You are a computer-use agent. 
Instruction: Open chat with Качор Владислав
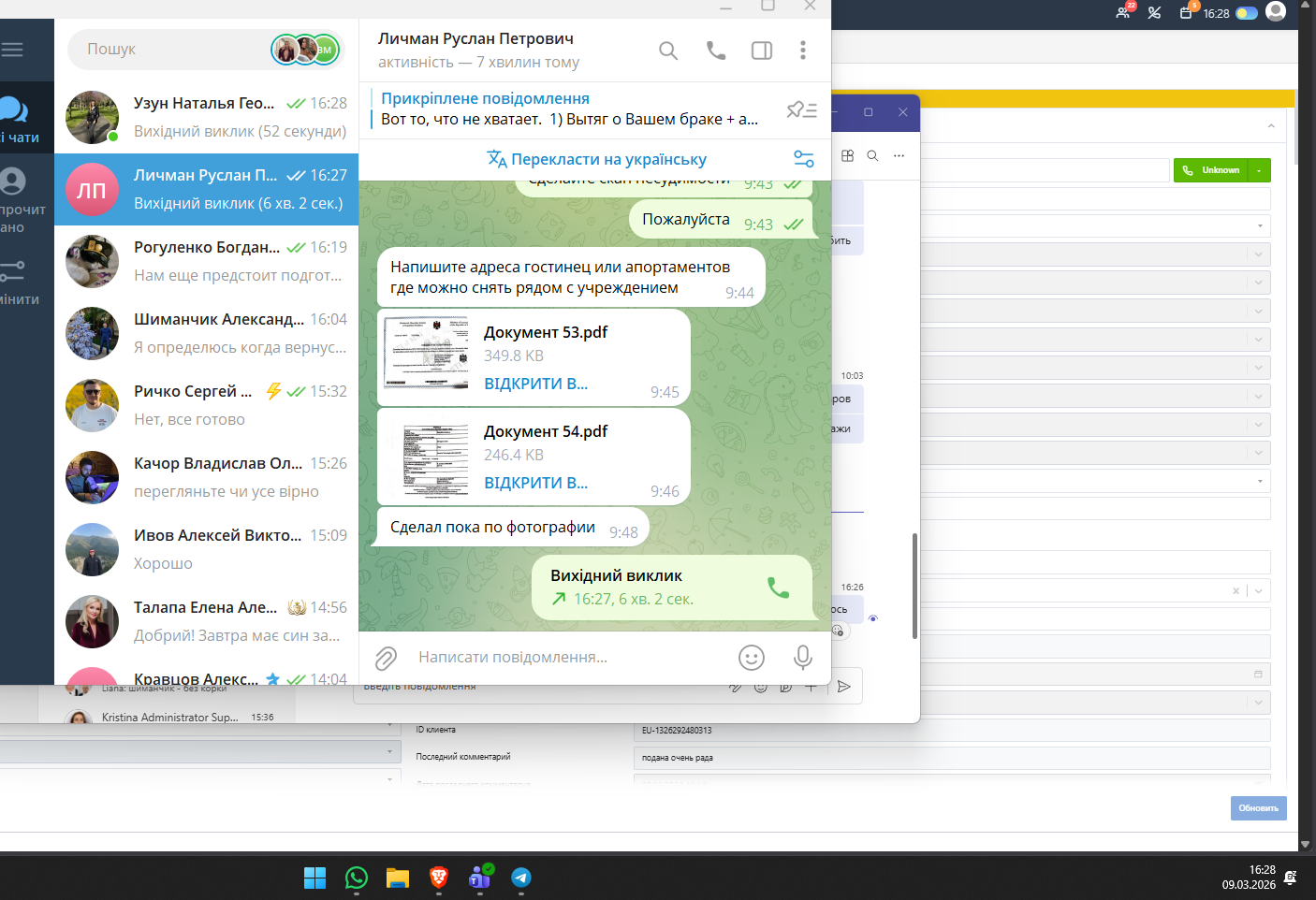(x=206, y=477)
